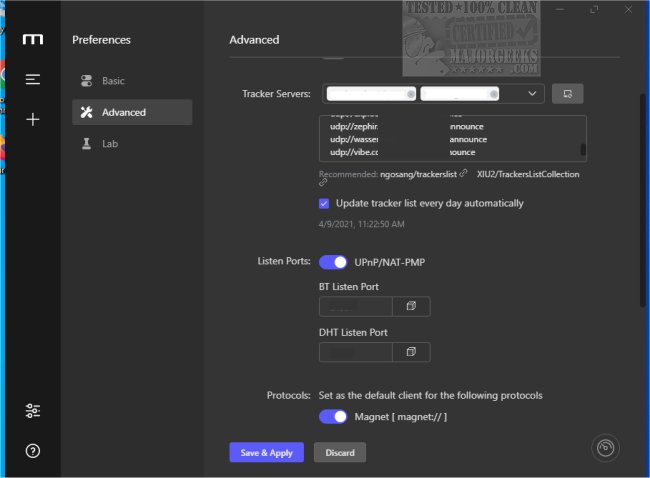The width and height of the screenshot is (650, 478).
Task: Switch to the Basic preferences tab
Action: (113, 80)
